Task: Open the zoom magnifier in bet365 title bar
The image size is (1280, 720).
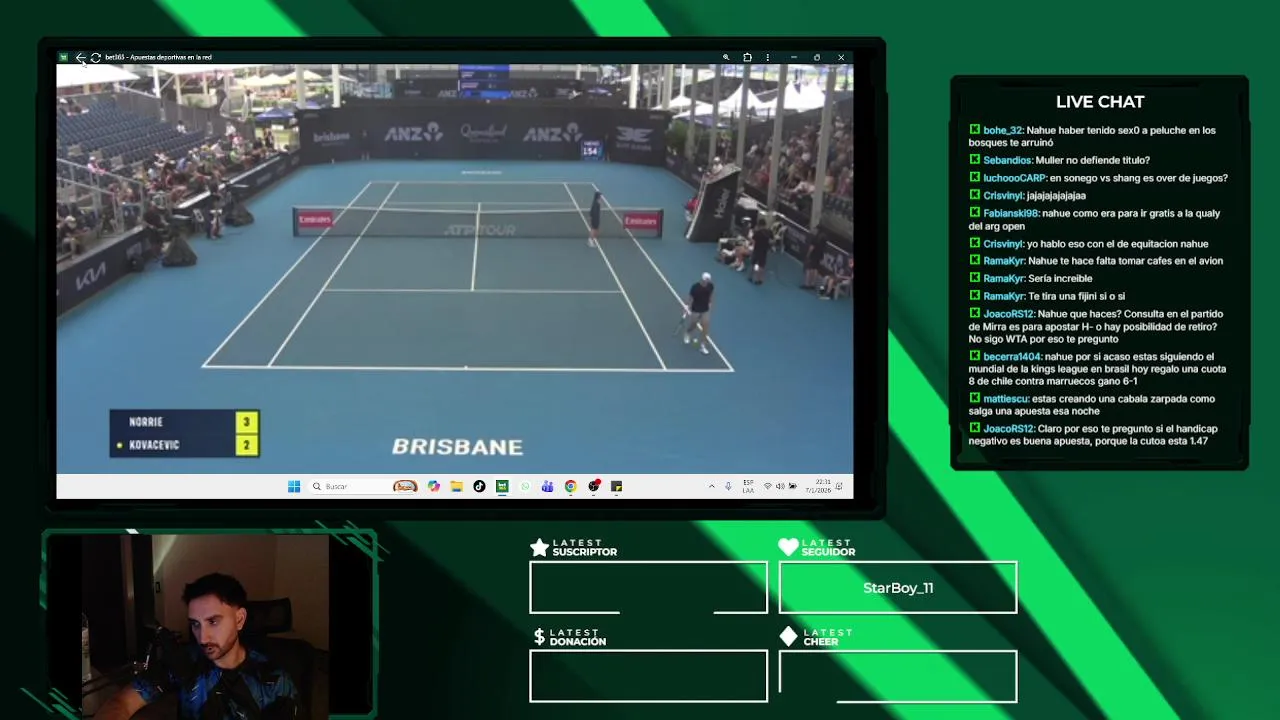Action: (x=726, y=57)
